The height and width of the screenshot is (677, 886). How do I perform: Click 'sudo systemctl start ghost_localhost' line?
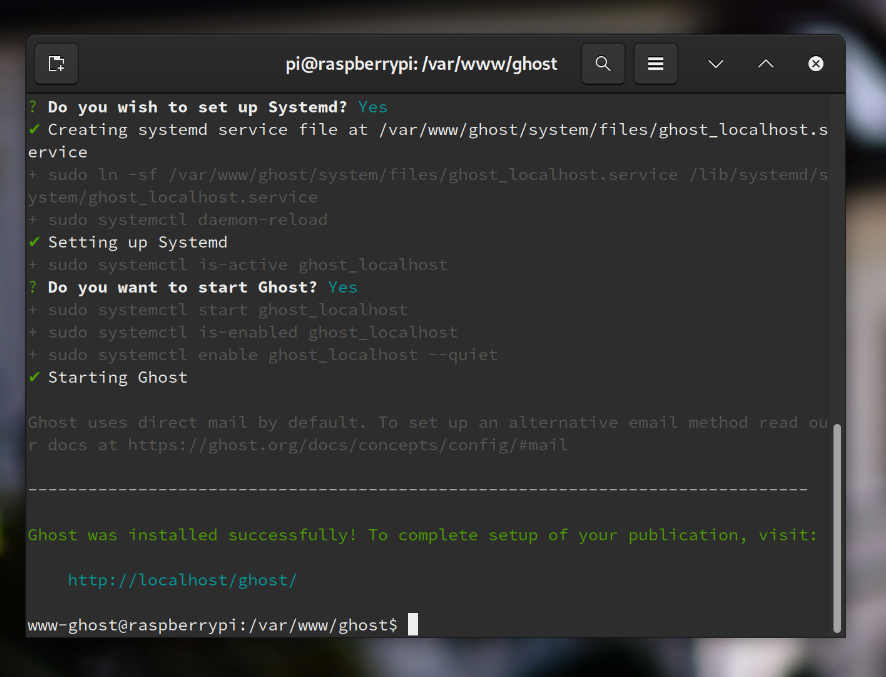218,310
